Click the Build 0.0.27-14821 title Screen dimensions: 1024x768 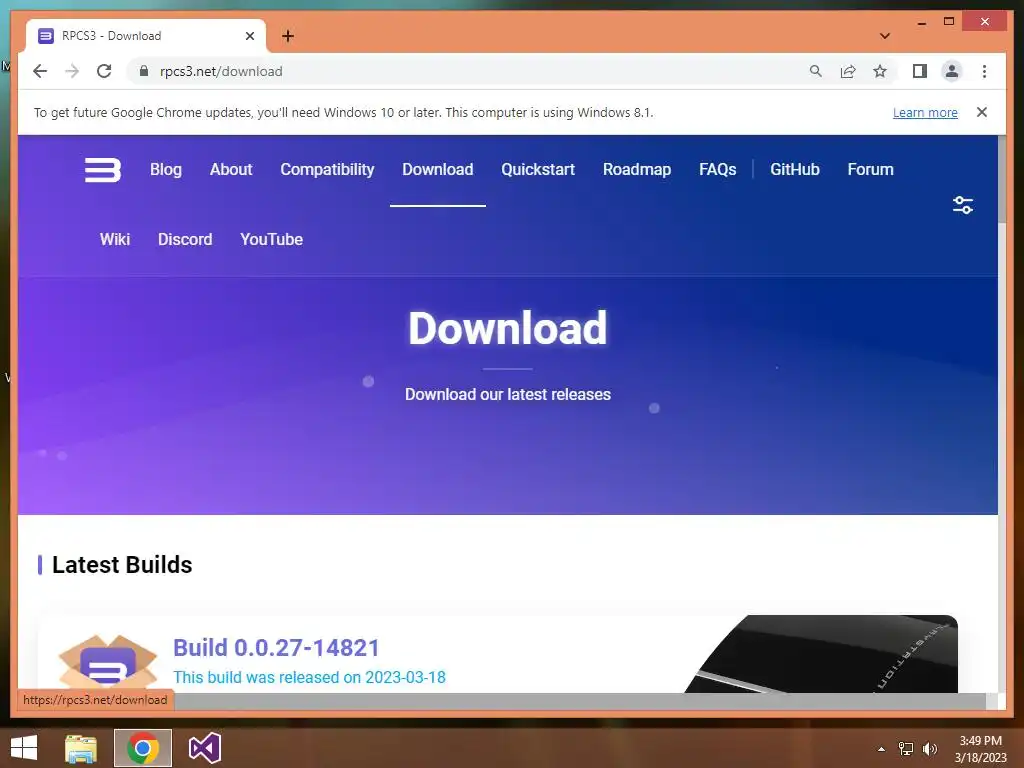click(x=276, y=648)
